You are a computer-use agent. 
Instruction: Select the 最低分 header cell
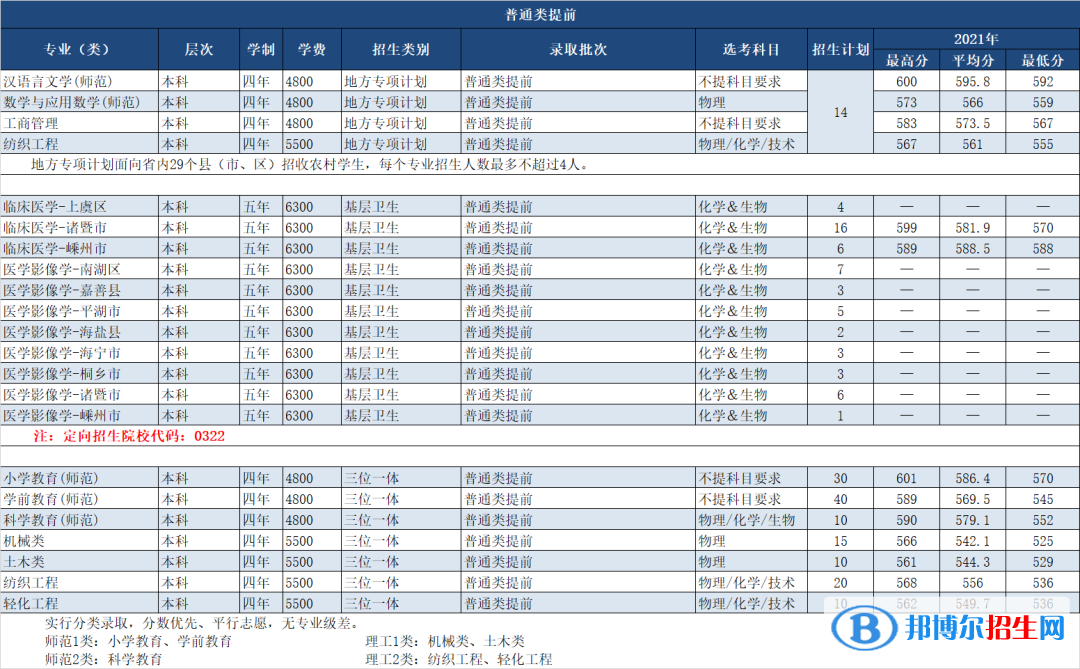click(x=1043, y=61)
